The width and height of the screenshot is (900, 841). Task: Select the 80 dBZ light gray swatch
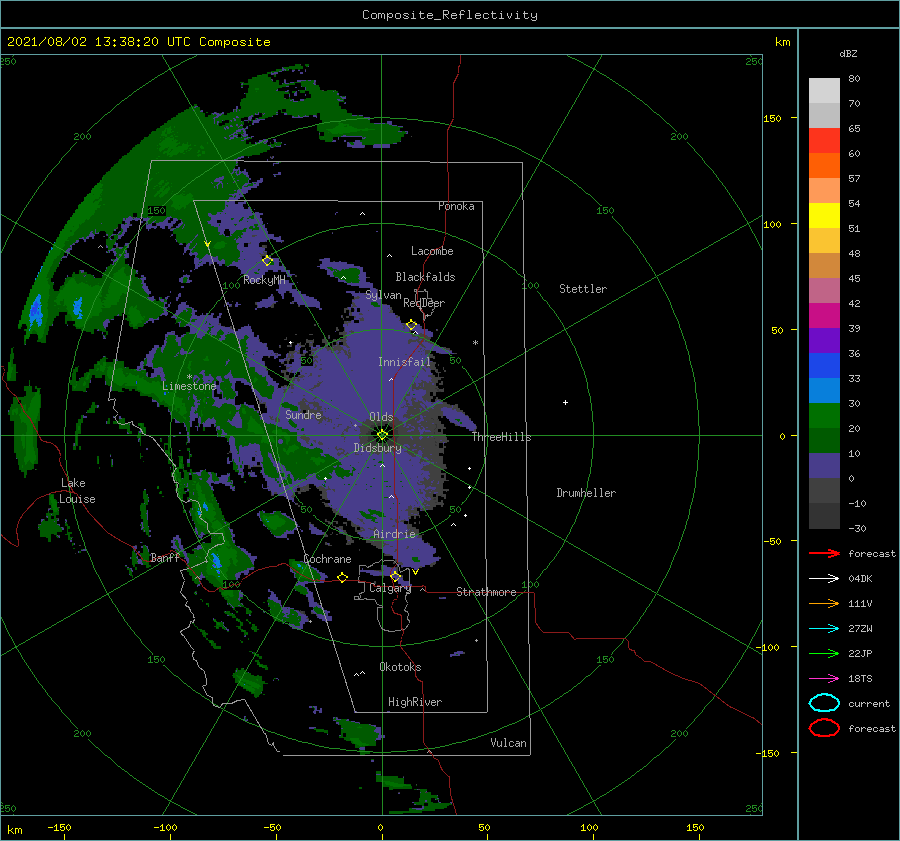pos(824,90)
